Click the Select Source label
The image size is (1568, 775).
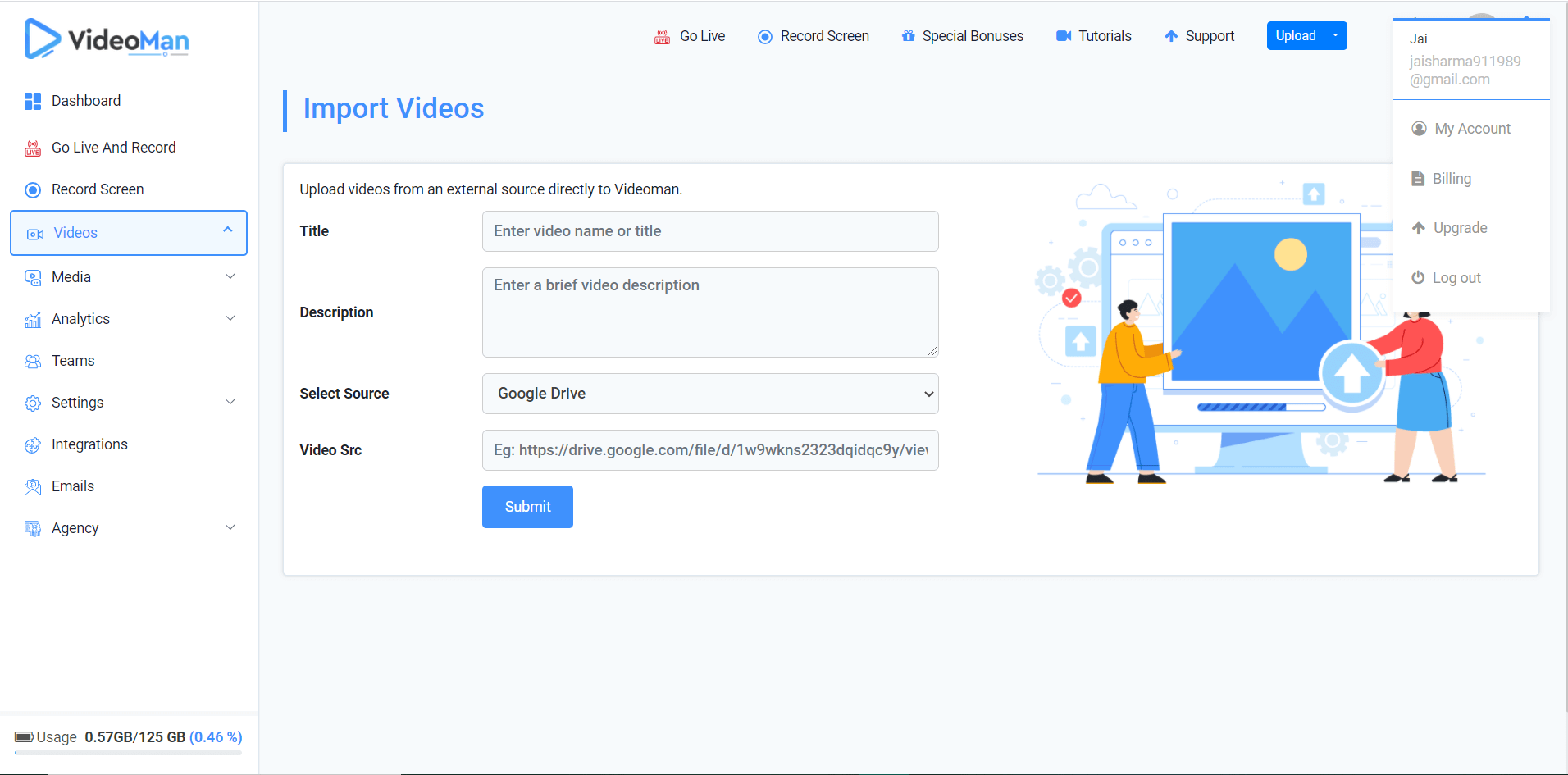pyautogui.click(x=344, y=394)
